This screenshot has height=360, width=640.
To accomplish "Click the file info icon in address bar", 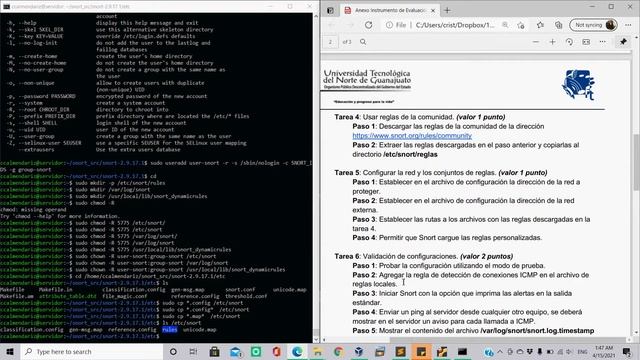I will coord(389,25).
